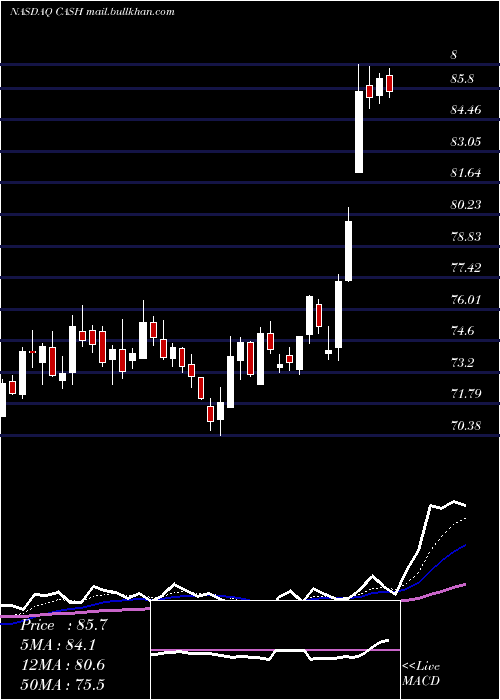Click the 84.46 price axis label
The height and width of the screenshot is (700, 500).
(x=466, y=110)
